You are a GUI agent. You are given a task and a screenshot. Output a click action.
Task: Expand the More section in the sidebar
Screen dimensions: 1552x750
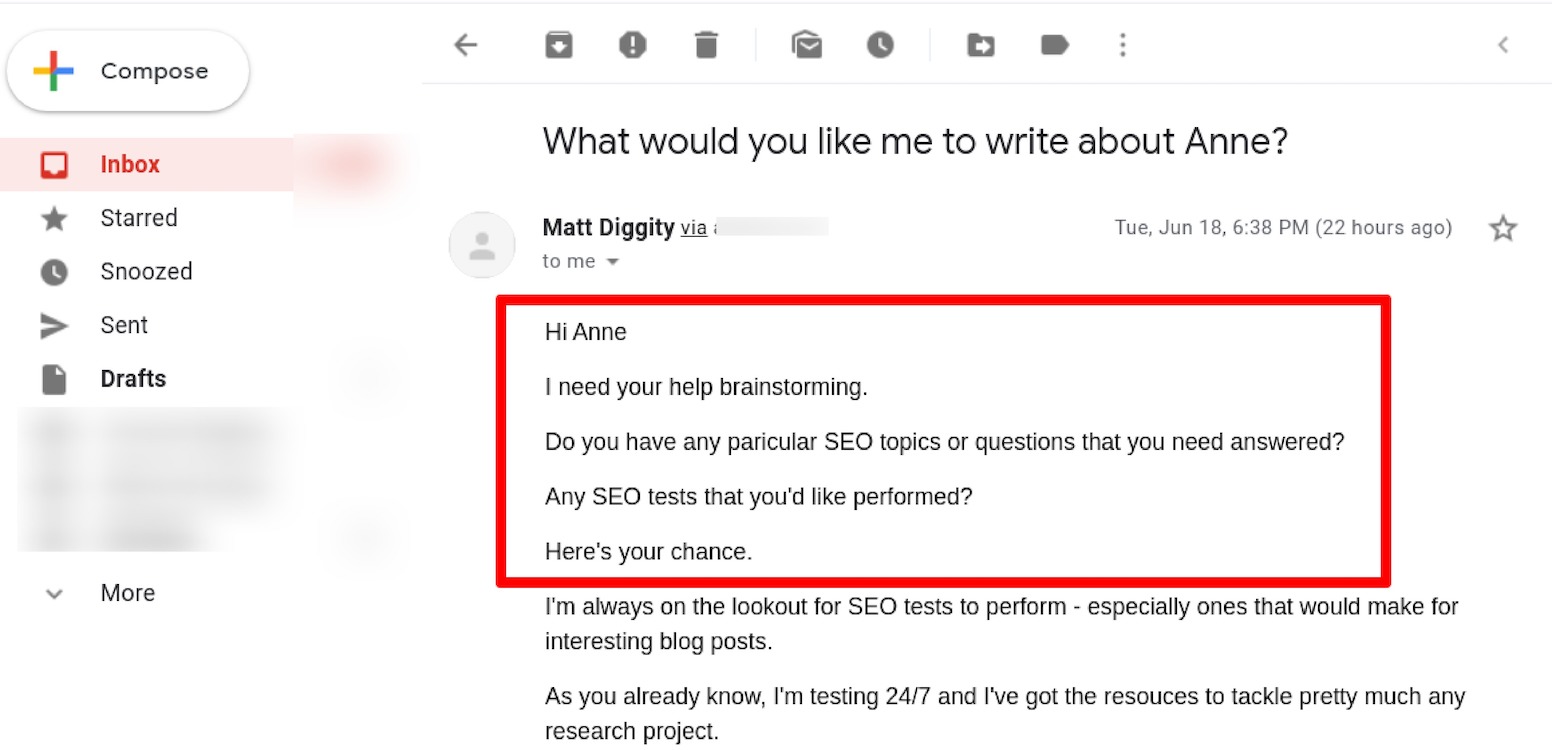pyautogui.click(x=127, y=592)
